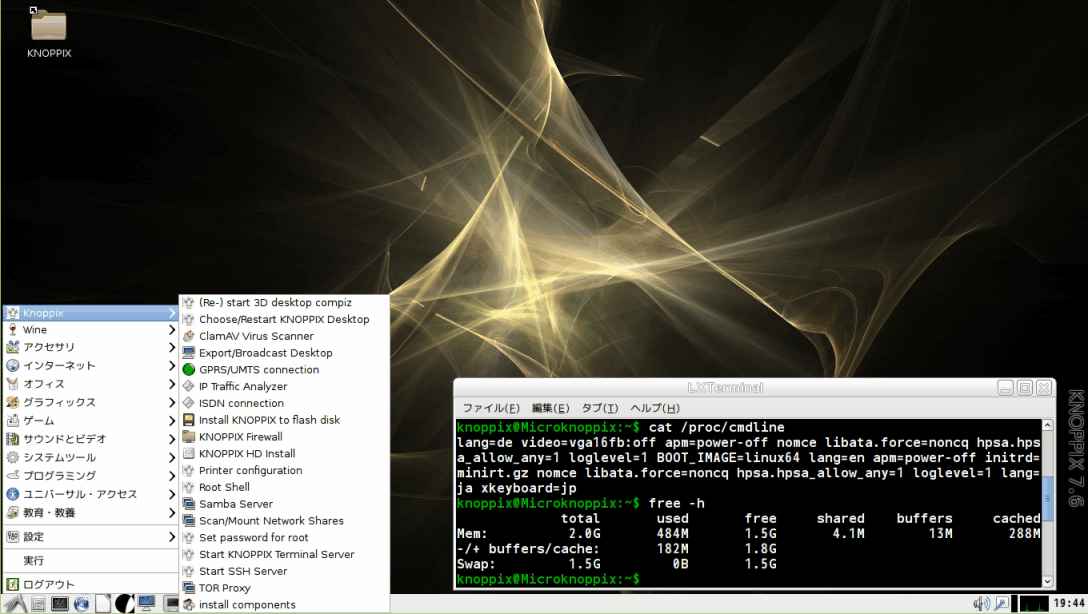The height and width of the screenshot is (614, 1088).
Task: Click the Install KNOPPIX to flash disk icon
Action: coord(188,420)
